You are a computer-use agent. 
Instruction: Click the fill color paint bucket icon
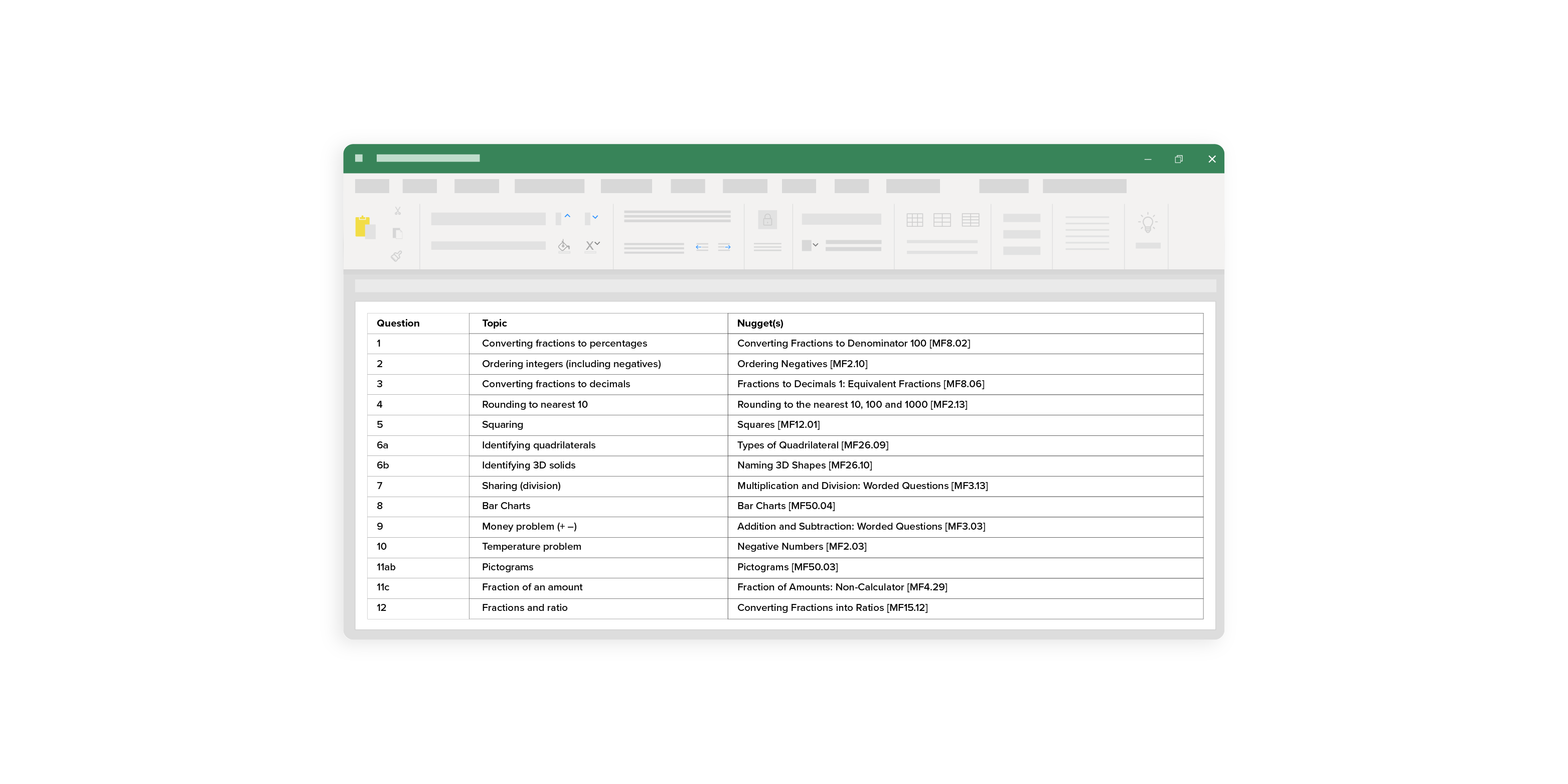pos(564,246)
